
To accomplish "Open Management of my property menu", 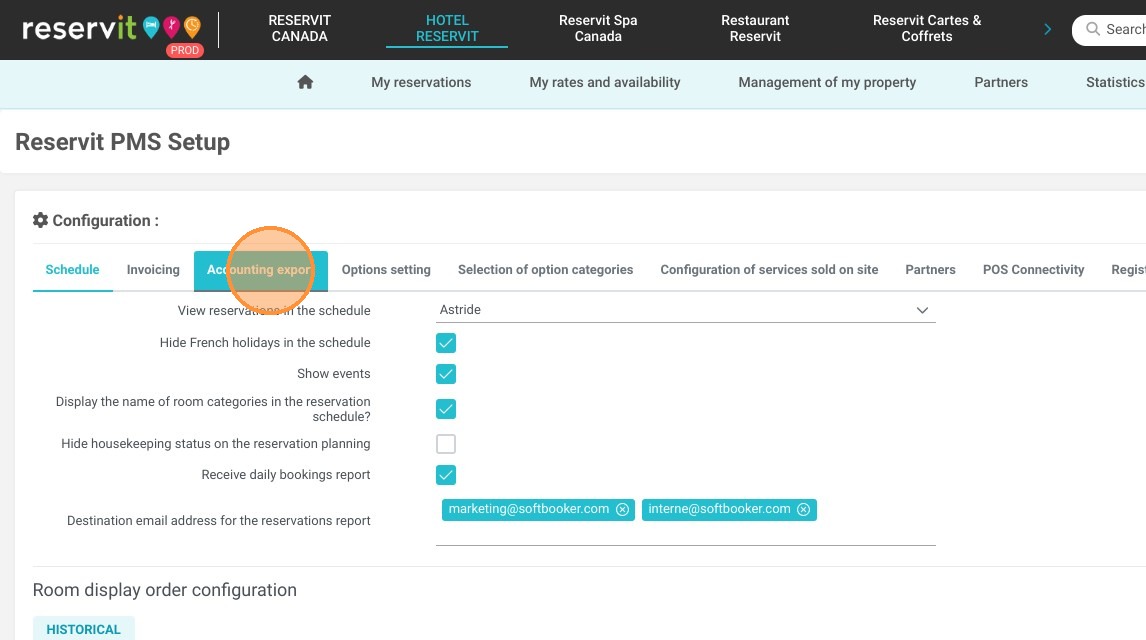I will tap(827, 83).
